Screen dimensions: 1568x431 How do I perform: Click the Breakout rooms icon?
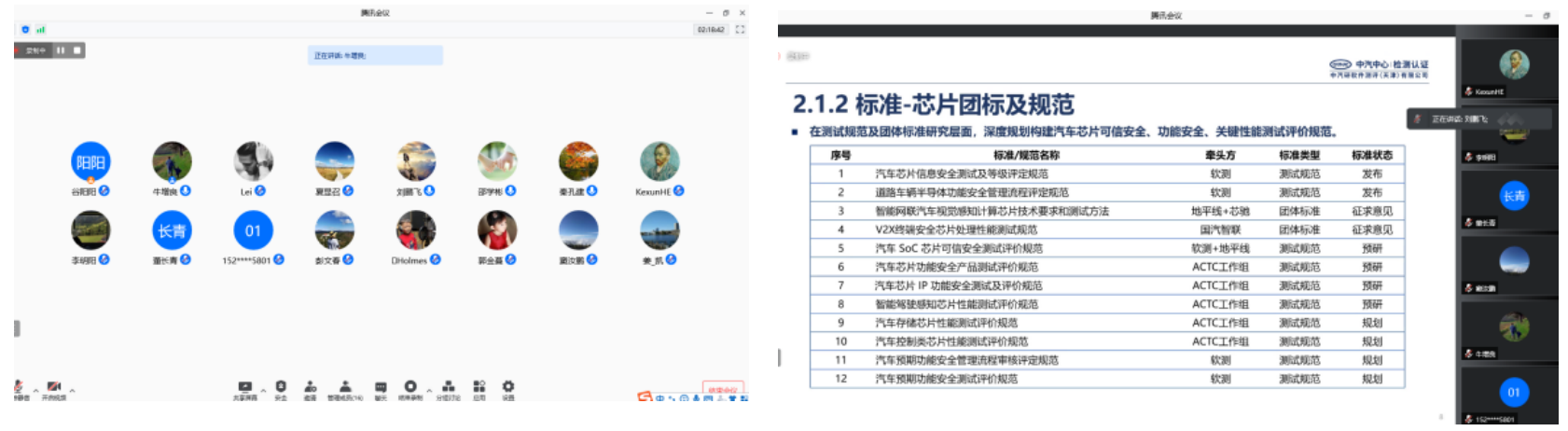[449, 386]
